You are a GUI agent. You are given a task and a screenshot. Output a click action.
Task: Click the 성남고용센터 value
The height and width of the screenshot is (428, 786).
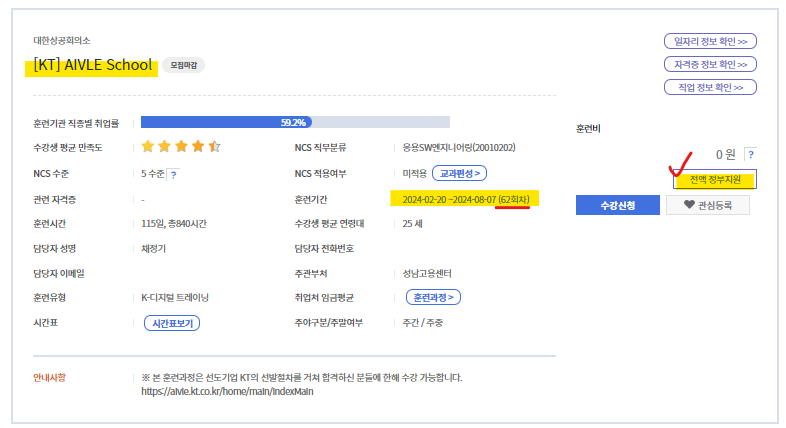(427, 274)
